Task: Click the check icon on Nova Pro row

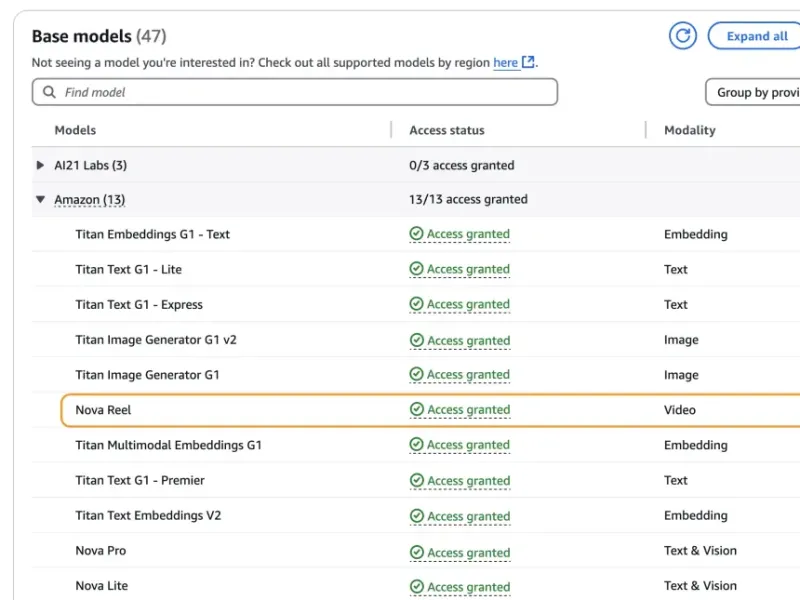Action: [x=417, y=552]
